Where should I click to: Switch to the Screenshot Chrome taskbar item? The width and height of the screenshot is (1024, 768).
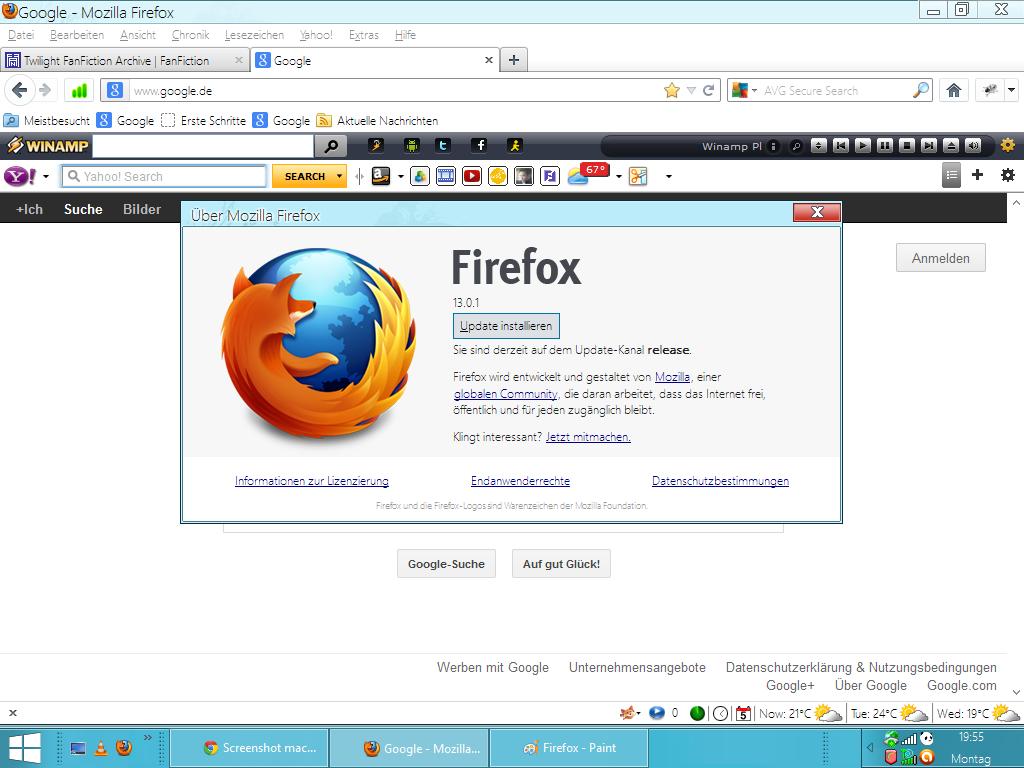tap(249, 748)
